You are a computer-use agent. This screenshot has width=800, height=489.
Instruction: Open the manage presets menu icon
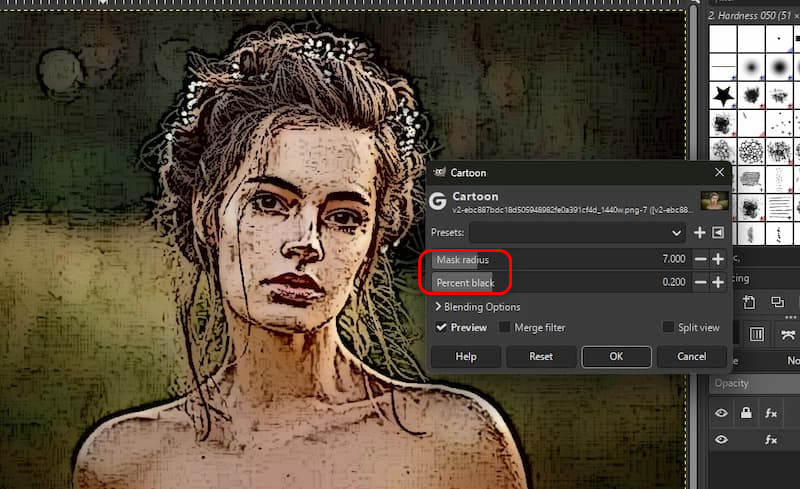718,233
